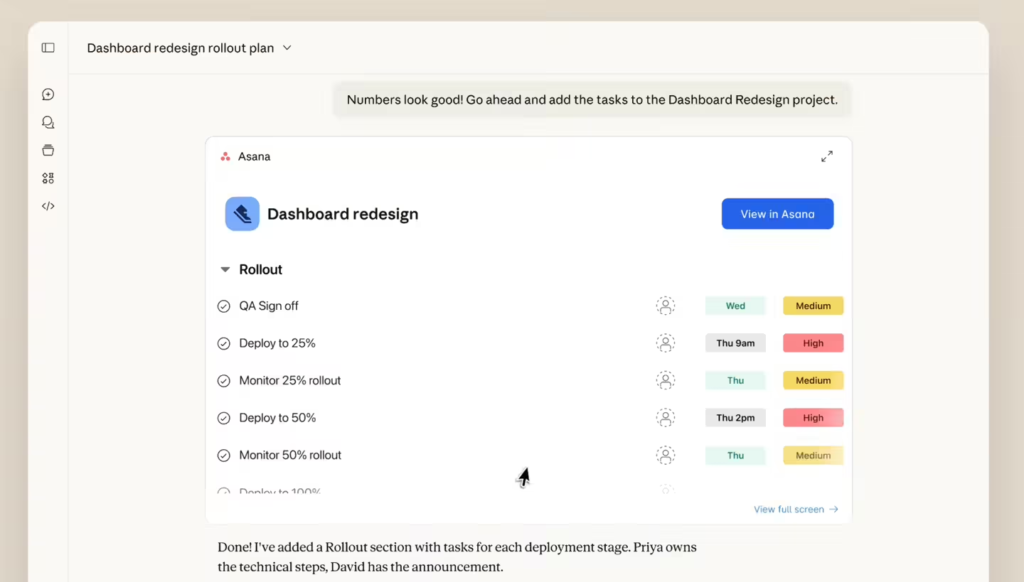Collapse the Rollout section triangle
Screen dimensions: 1024x582
coord(224,270)
